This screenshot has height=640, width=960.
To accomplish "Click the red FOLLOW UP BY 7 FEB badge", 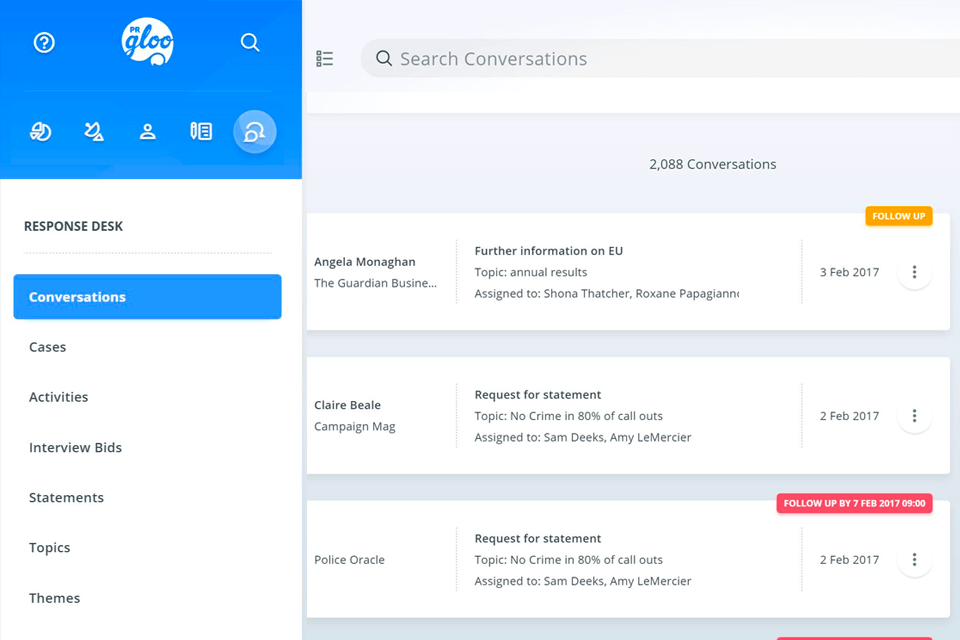I will (x=854, y=503).
